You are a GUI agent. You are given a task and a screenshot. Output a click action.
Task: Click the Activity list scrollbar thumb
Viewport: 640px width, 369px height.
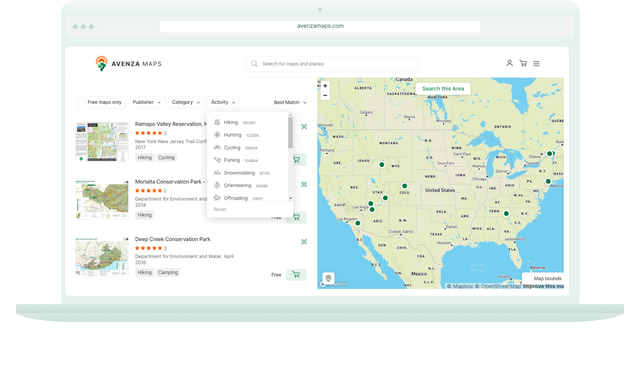coord(291,133)
